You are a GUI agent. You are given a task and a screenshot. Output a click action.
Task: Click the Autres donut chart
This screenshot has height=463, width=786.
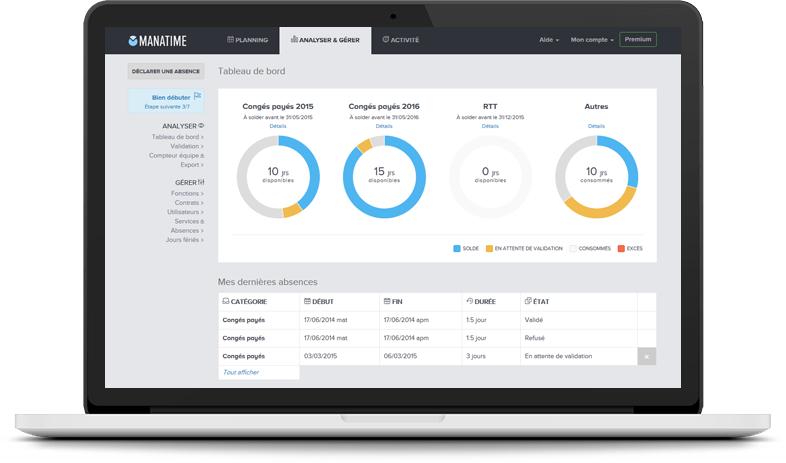(x=596, y=177)
